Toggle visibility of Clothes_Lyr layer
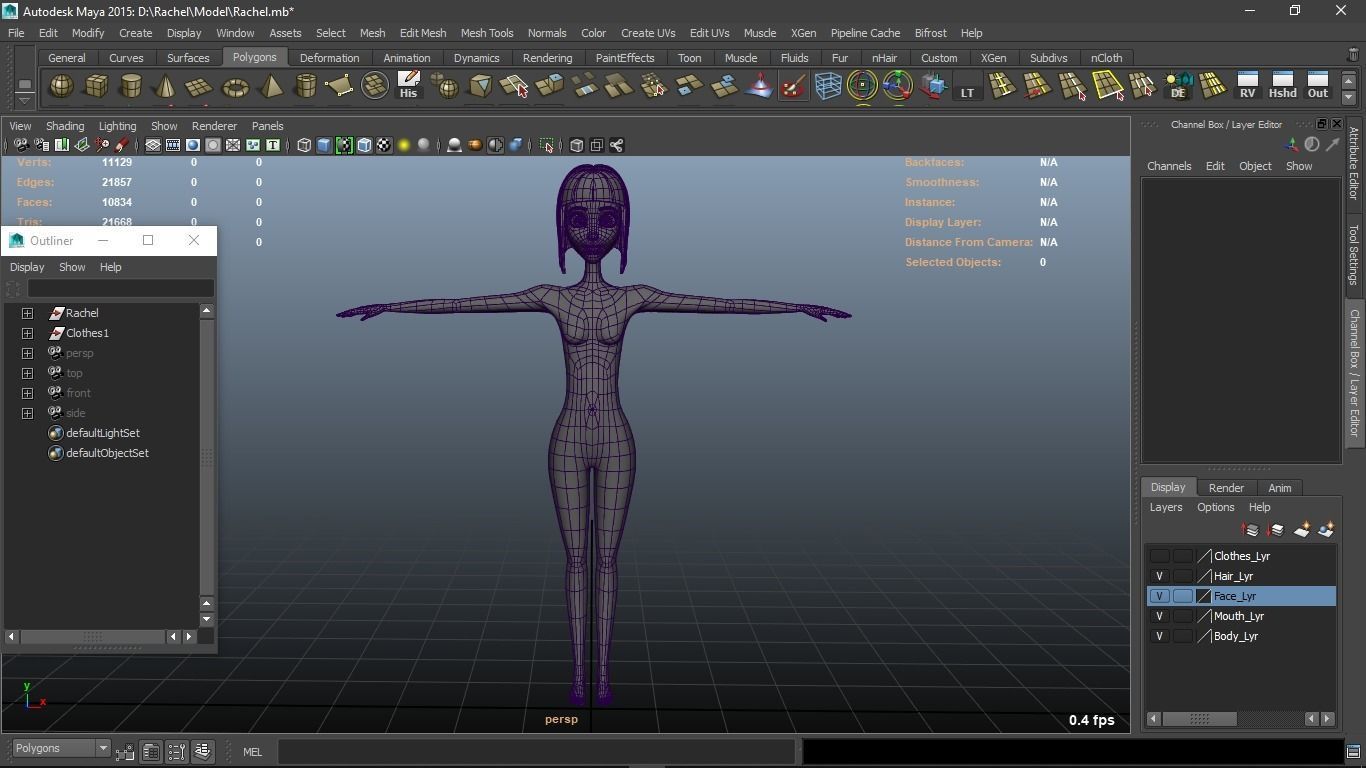The height and width of the screenshot is (768, 1366). point(1159,556)
